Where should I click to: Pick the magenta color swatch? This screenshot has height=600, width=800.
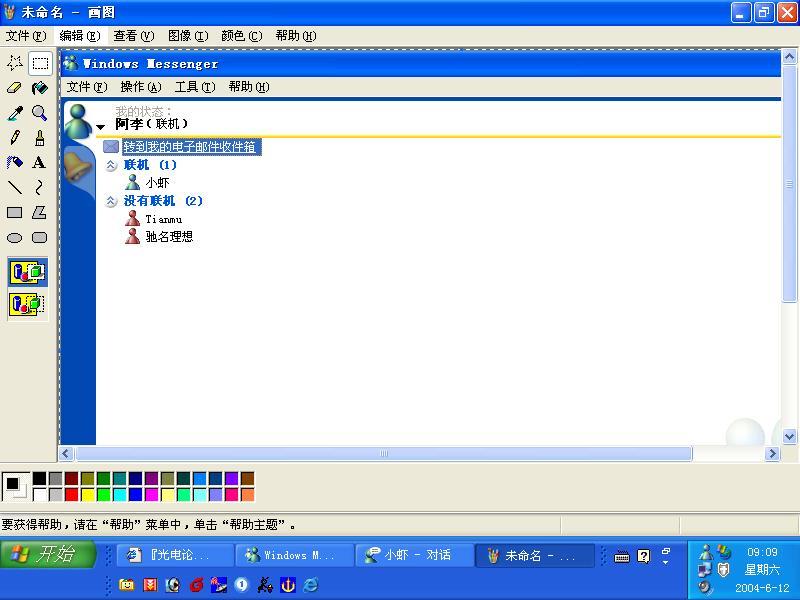[152, 494]
